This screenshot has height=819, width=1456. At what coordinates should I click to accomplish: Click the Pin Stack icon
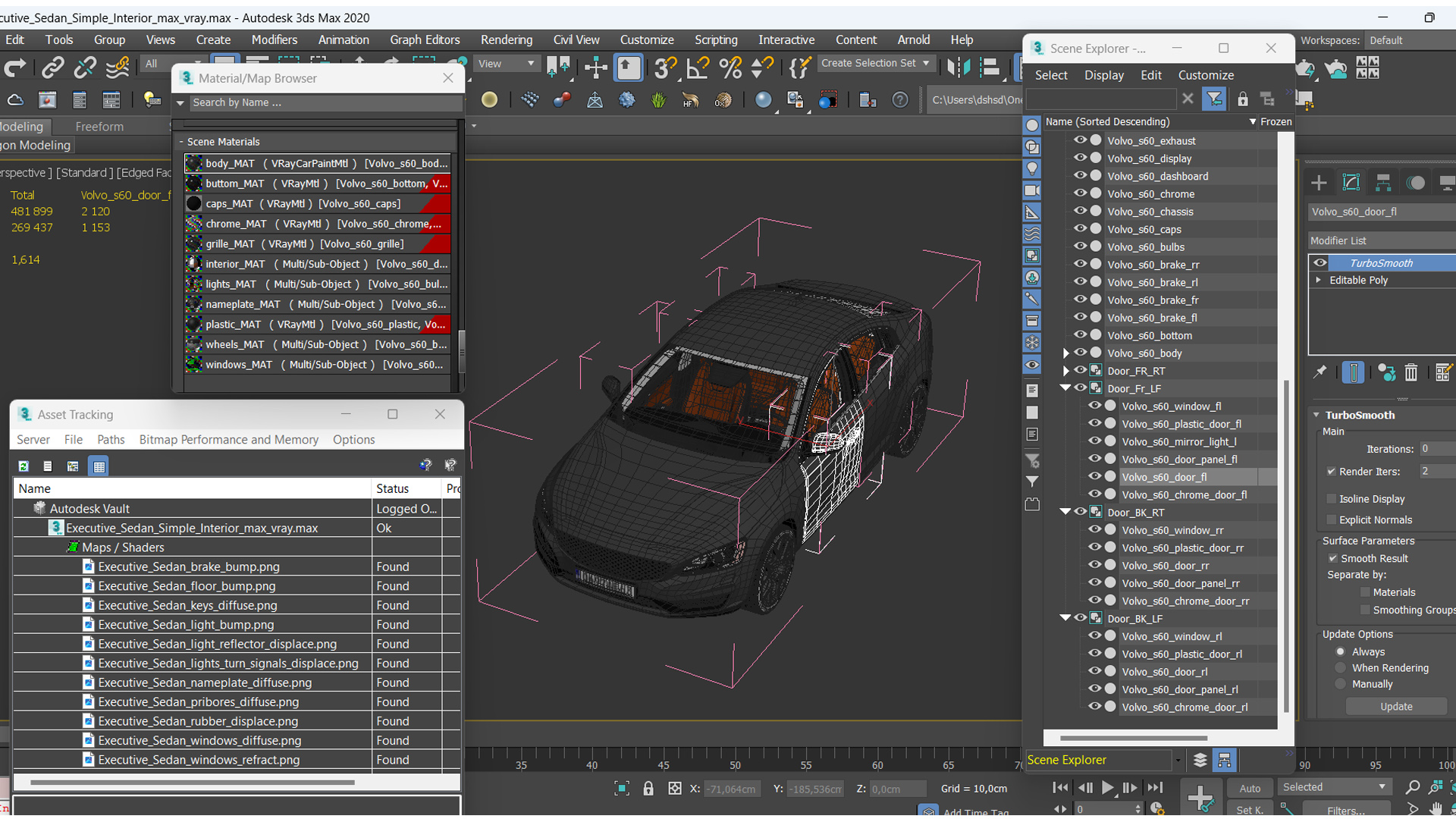click(x=1320, y=372)
